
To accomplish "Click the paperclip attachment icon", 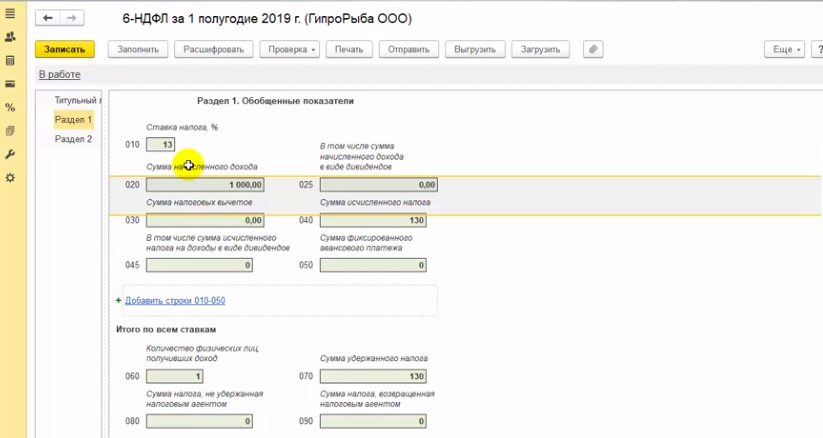I will click(x=593, y=49).
